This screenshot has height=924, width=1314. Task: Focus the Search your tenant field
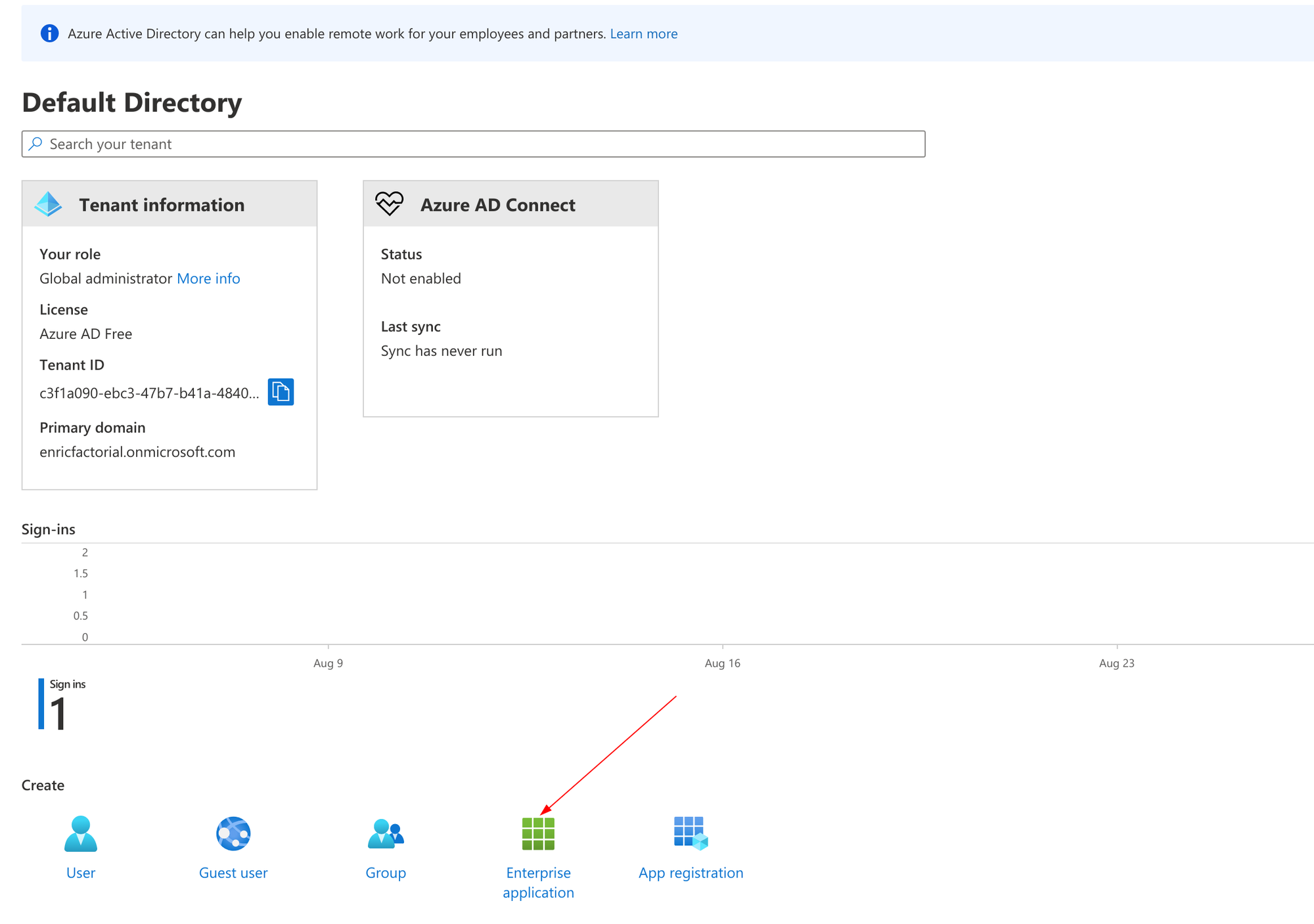point(473,144)
